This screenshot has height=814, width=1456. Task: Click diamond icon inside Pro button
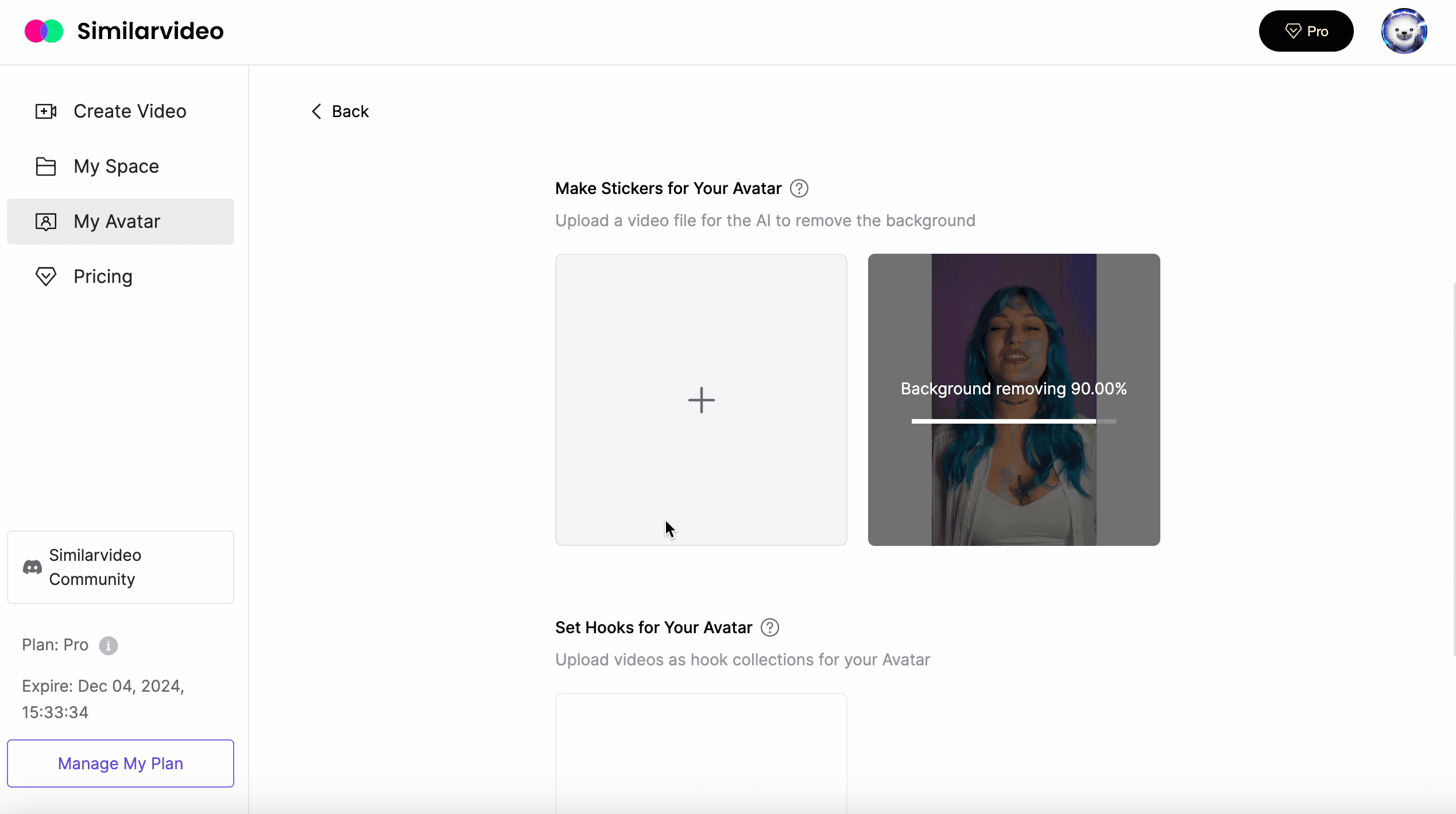(x=1293, y=31)
